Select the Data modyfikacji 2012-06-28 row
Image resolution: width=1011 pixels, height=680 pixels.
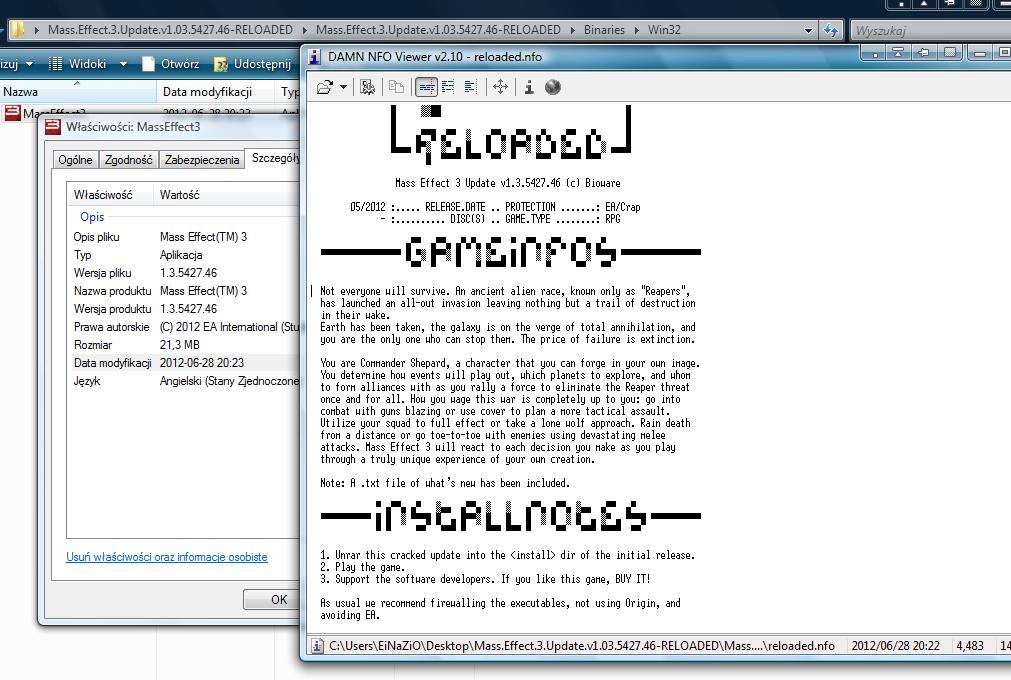(184, 363)
